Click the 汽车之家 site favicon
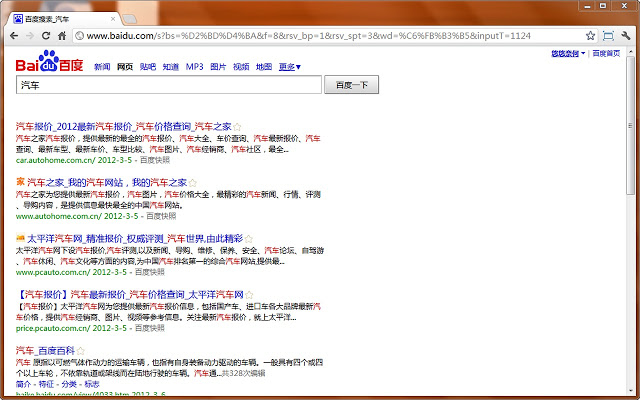Image resolution: width=640 pixels, height=400 pixels. coord(20,181)
